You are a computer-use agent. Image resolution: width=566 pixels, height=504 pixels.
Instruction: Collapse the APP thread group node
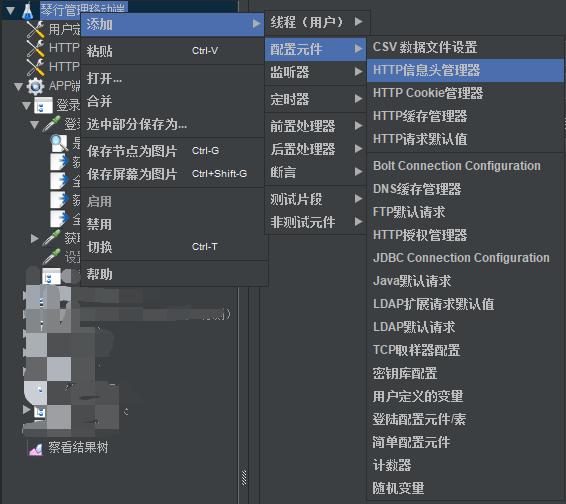pyautogui.click(x=18, y=86)
